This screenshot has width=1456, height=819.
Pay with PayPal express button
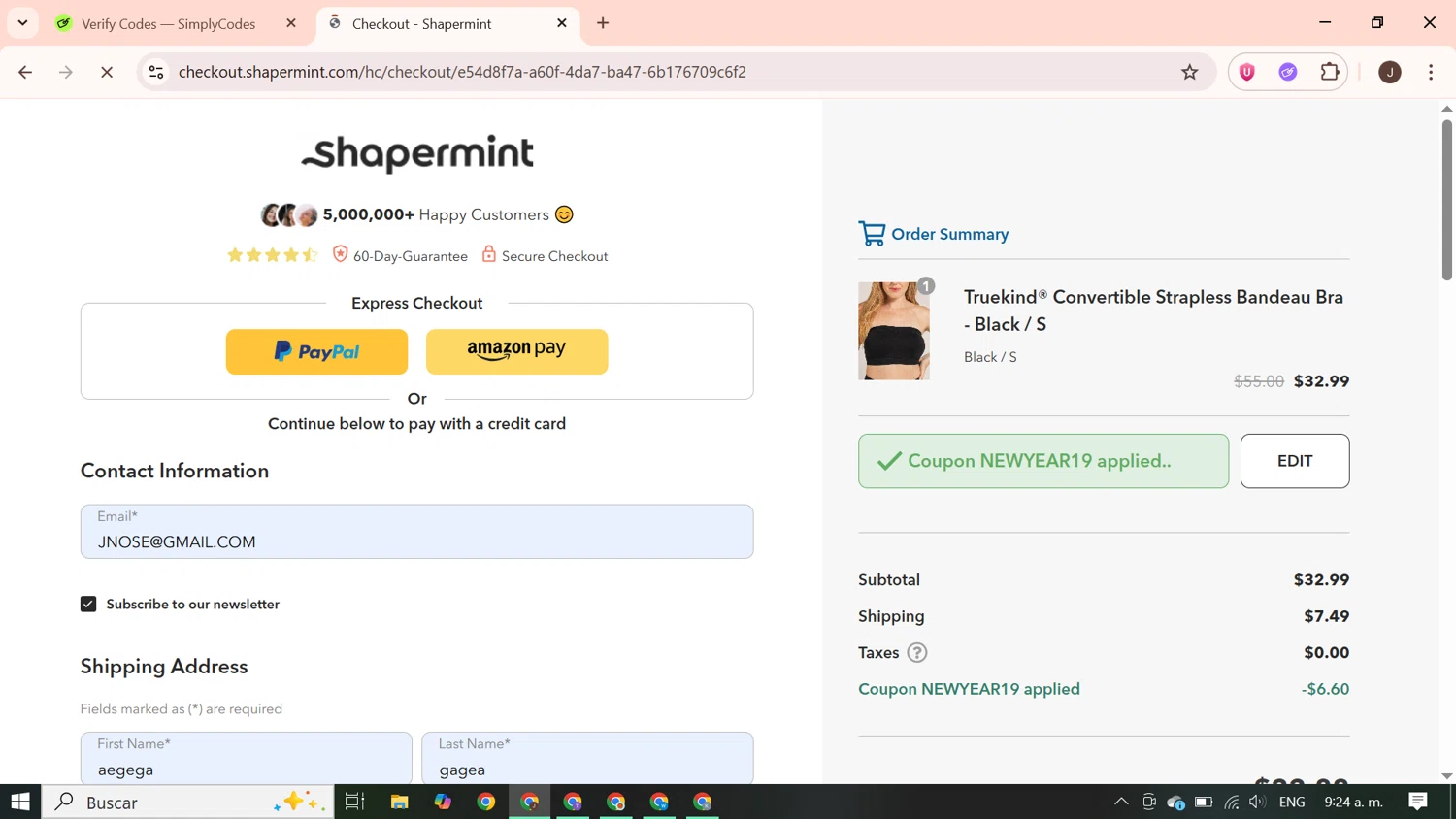[x=316, y=351]
